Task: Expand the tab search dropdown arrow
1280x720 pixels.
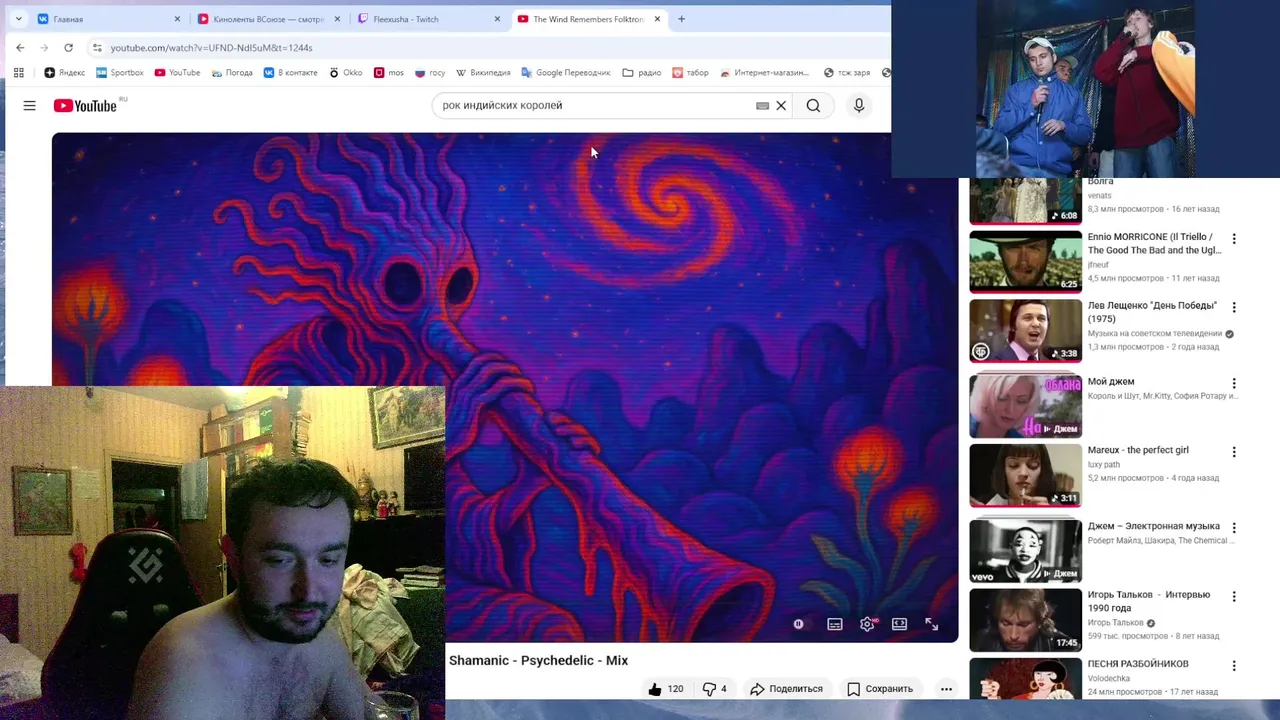Action: (18, 19)
